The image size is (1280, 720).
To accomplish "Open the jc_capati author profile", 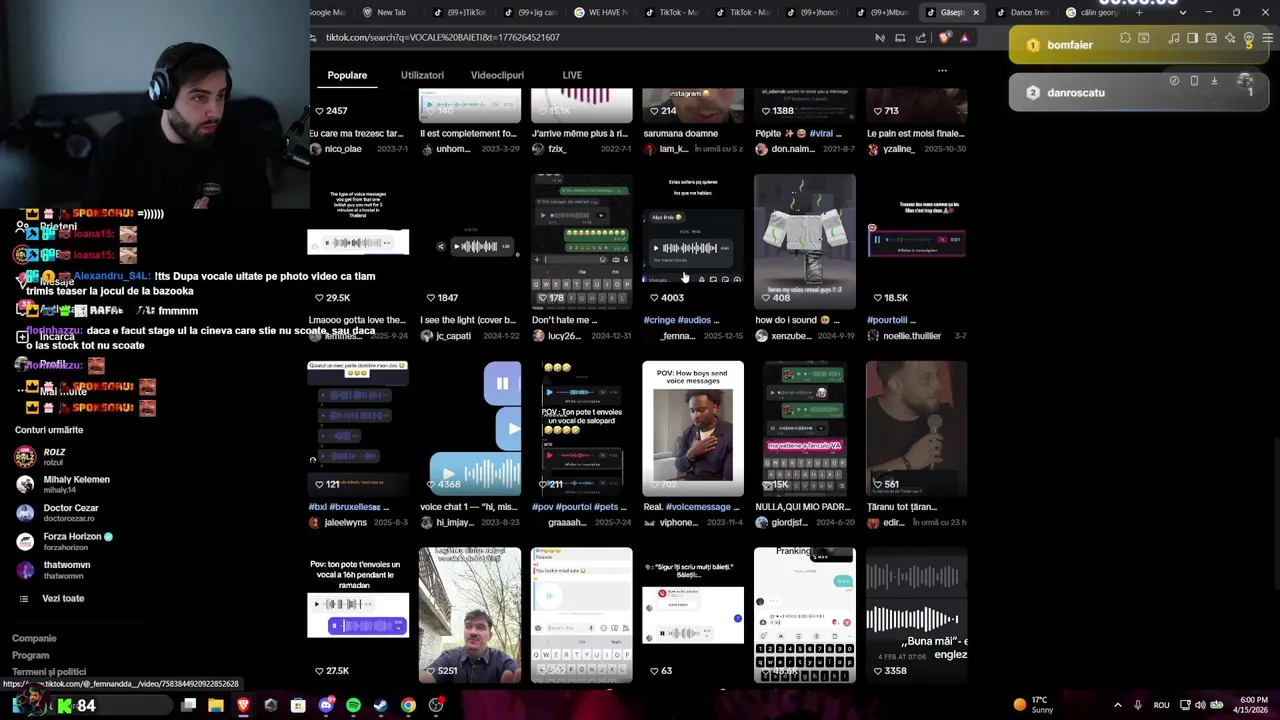I will (x=453, y=336).
